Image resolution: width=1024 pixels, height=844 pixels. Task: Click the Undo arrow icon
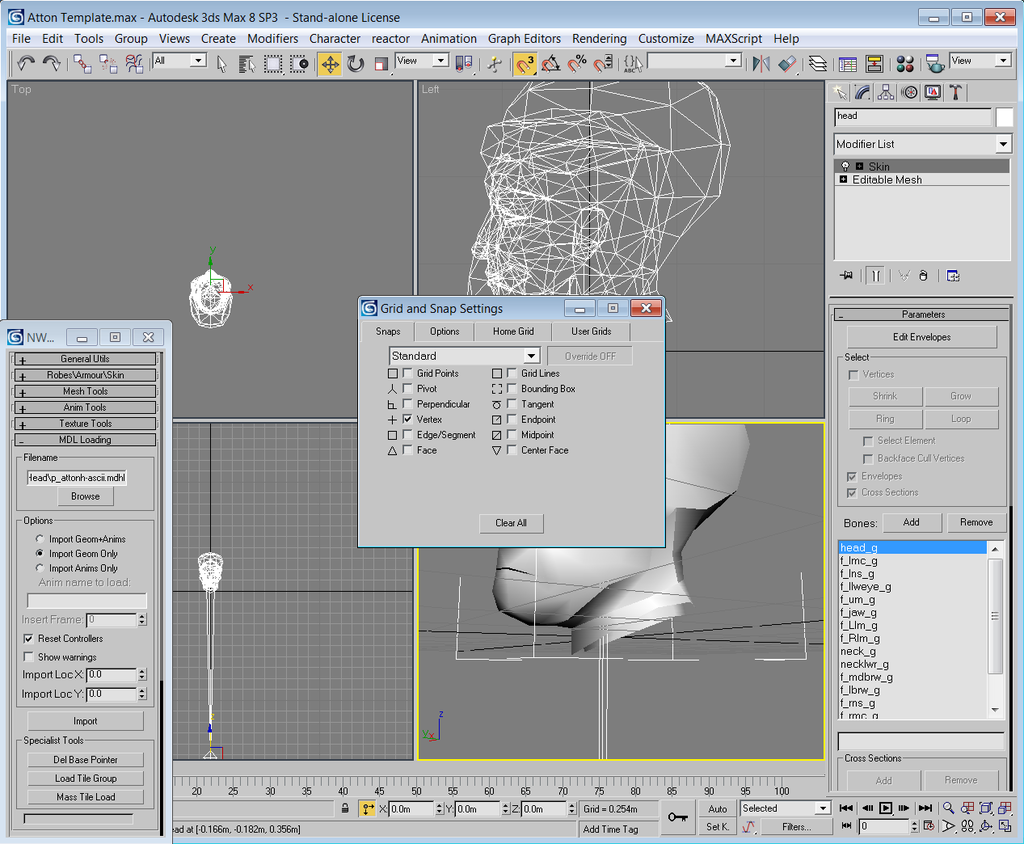[x=26, y=63]
